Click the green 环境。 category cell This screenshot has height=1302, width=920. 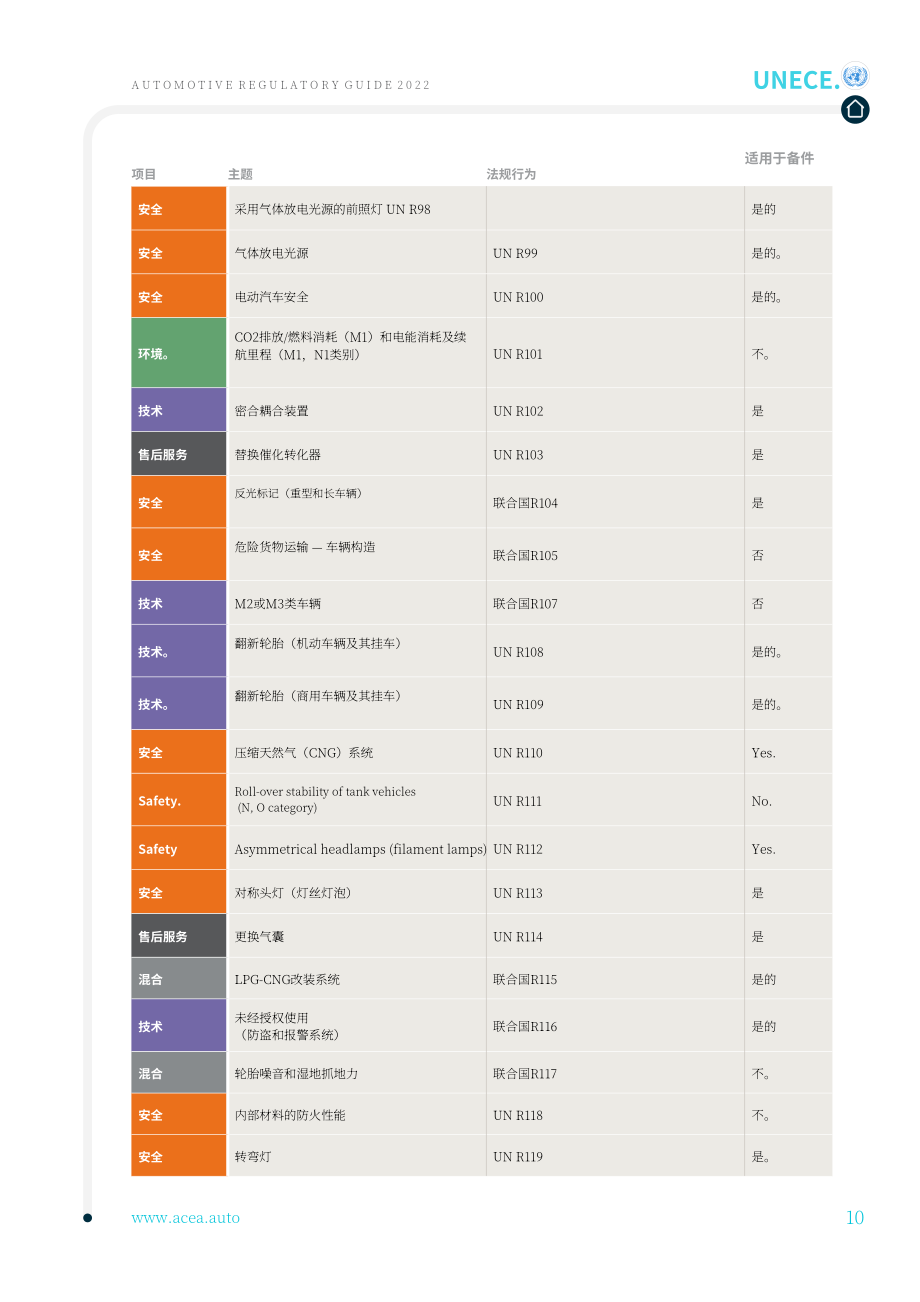click(x=179, y=353)
